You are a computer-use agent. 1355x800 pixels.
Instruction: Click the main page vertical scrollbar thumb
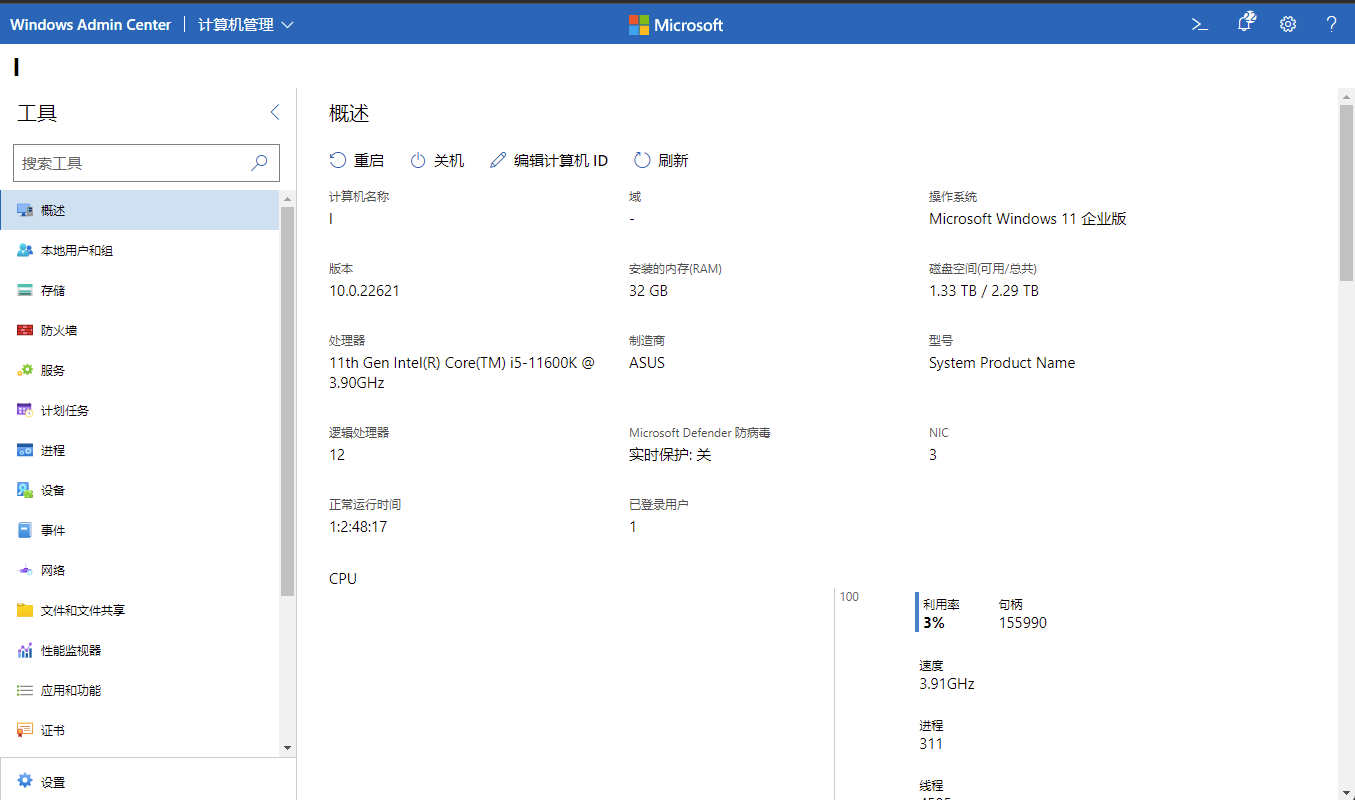click(1346, 192)
